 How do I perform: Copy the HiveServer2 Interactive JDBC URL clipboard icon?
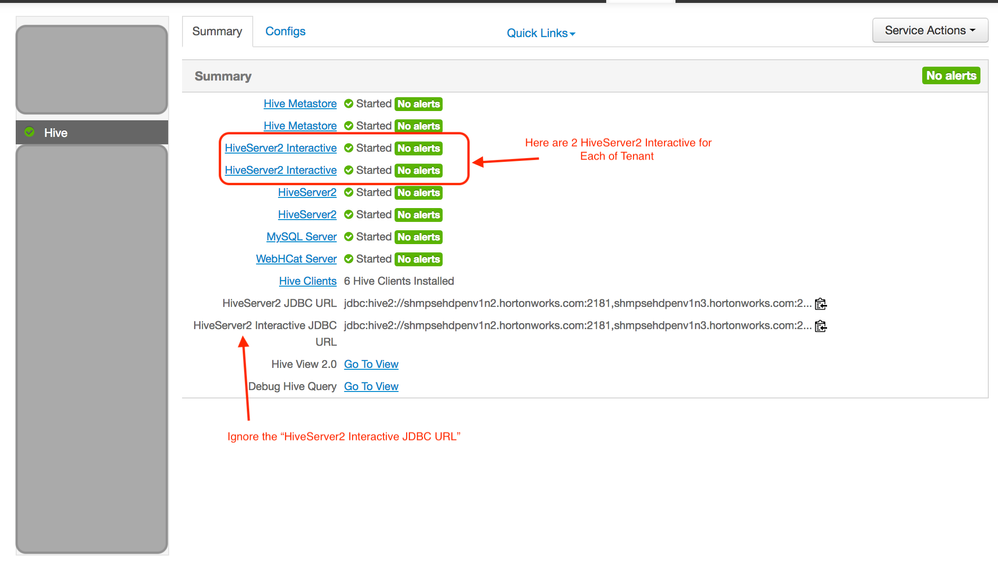[821, 326]
